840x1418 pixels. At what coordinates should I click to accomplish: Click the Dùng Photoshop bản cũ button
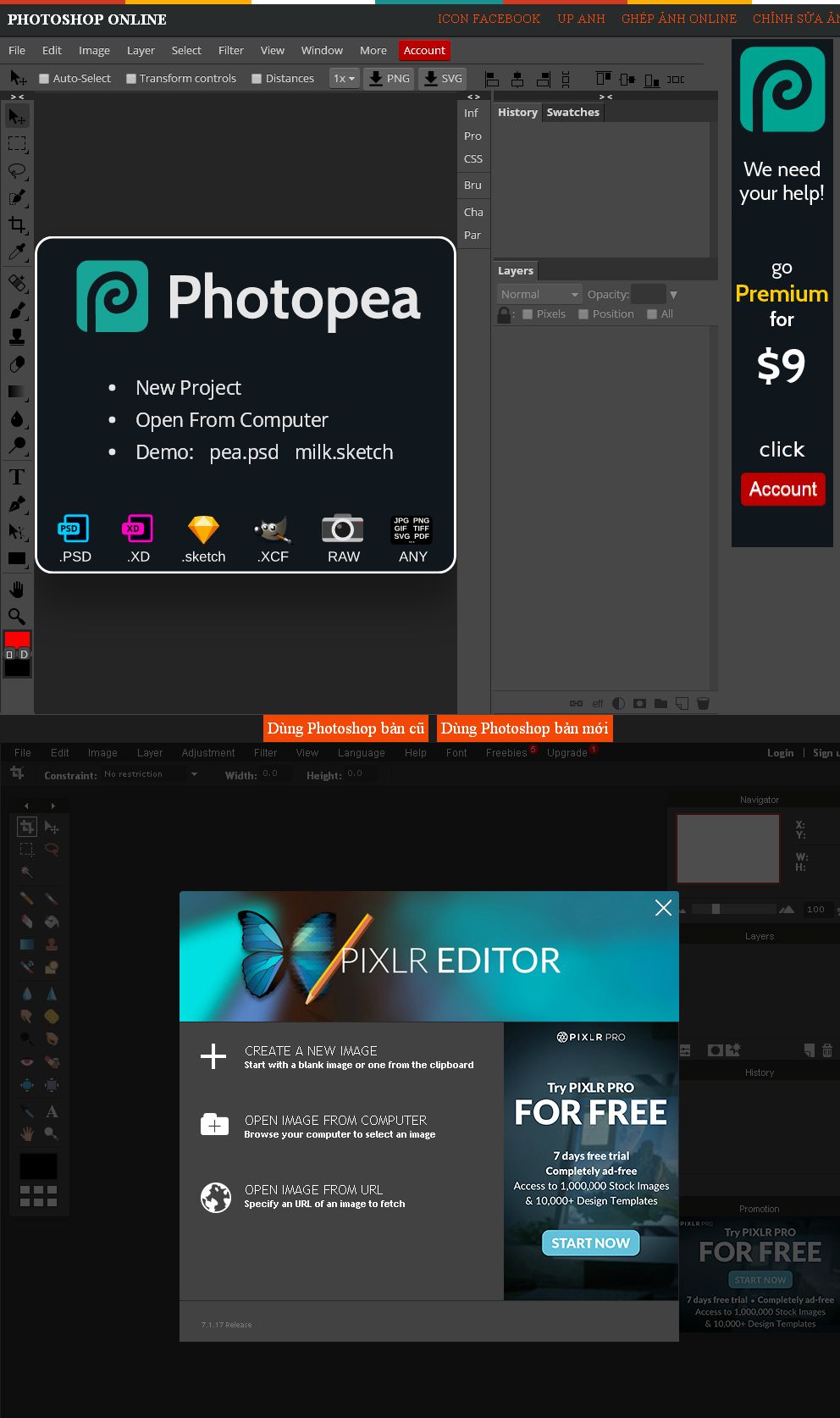[x=345, y=728]
